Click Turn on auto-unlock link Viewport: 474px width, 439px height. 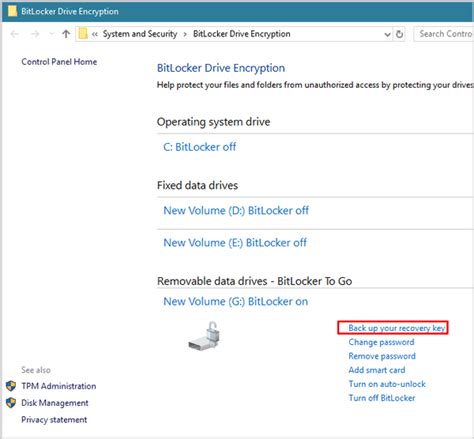click(387, 384)
